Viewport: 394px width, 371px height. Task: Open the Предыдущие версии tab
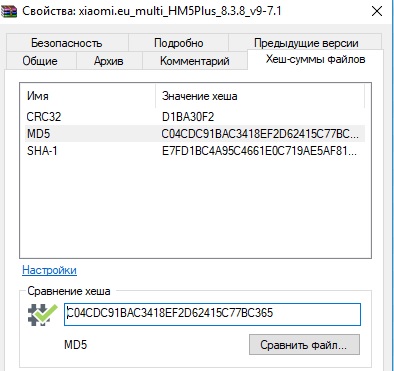(x=306, y=43)
